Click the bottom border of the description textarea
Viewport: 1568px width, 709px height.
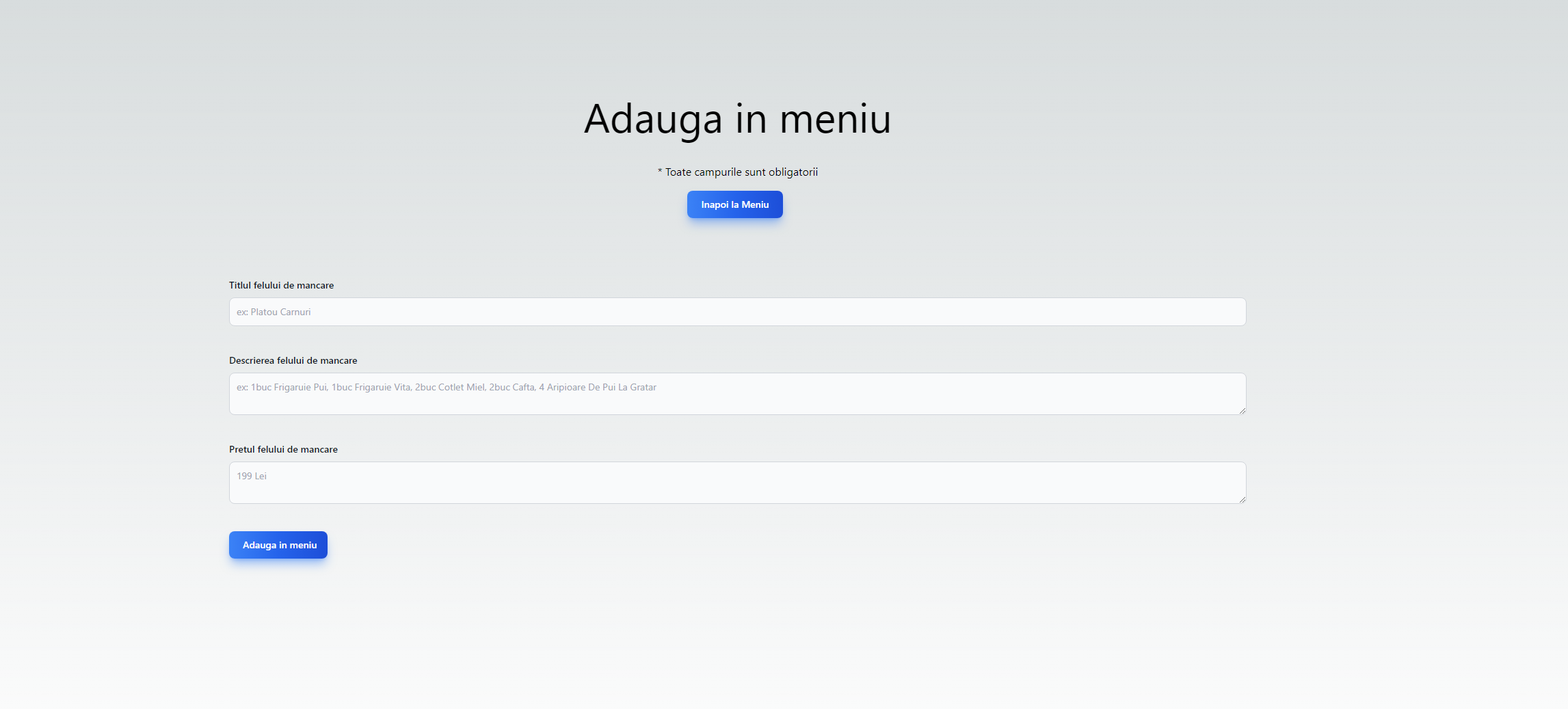coord(737,413)
